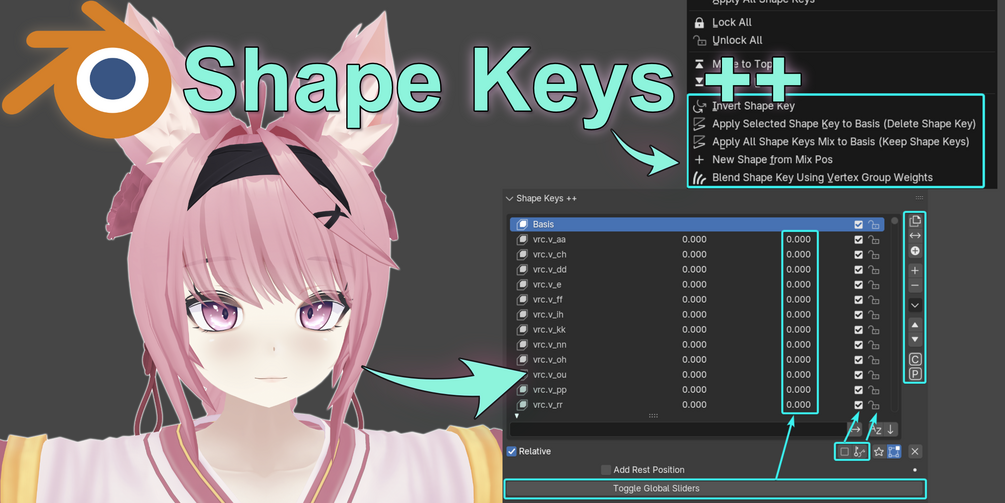The width and height of the screenshot is (1005, 503).
Task: Select the vrc.v_pp shape key
Action: (549, 390)
